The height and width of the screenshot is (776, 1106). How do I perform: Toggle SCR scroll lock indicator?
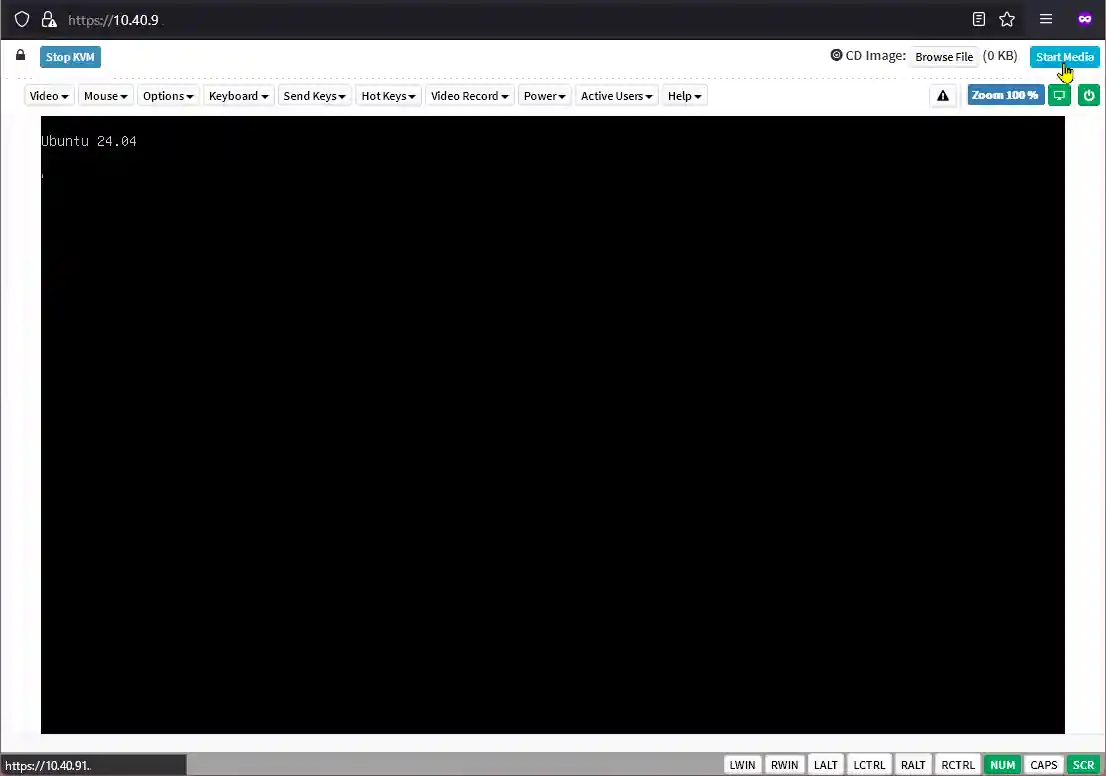(1083, 765)
